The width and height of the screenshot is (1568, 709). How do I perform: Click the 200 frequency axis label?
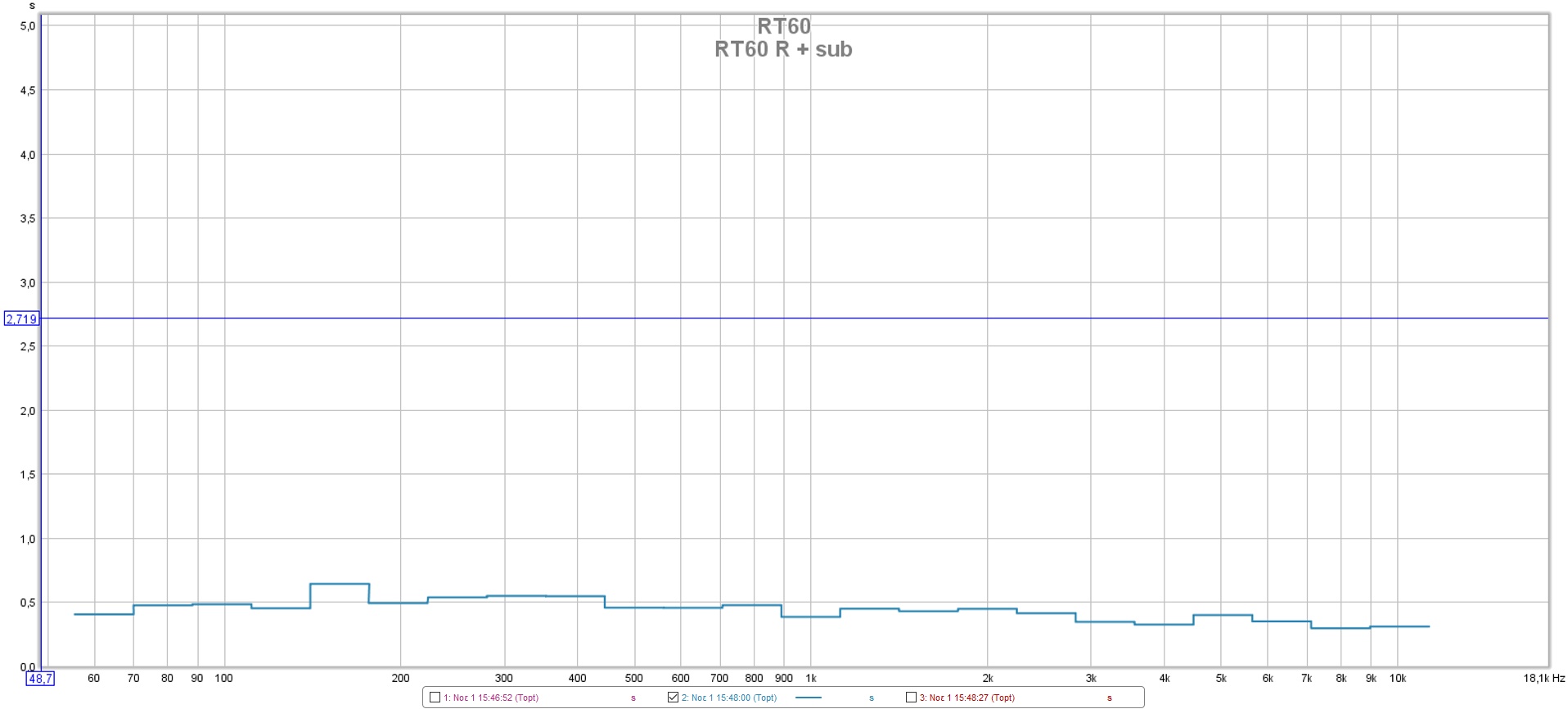click(400, 678)
